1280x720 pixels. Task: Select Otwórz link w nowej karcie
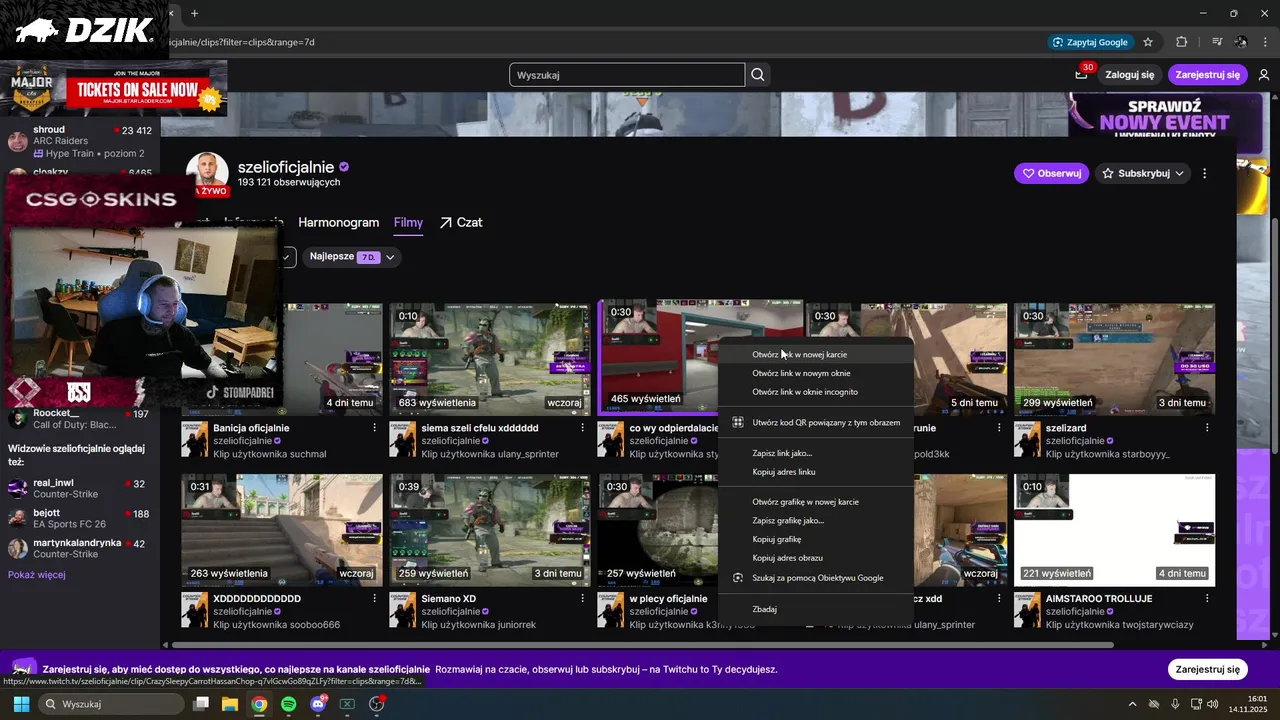[815, 354]
